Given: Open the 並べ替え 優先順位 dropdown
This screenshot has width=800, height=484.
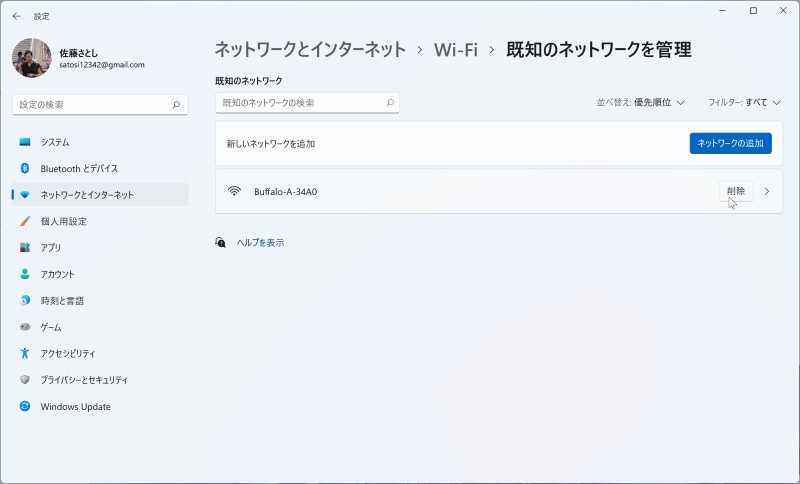Looking at the screenshot, I should tap(641, 102).
